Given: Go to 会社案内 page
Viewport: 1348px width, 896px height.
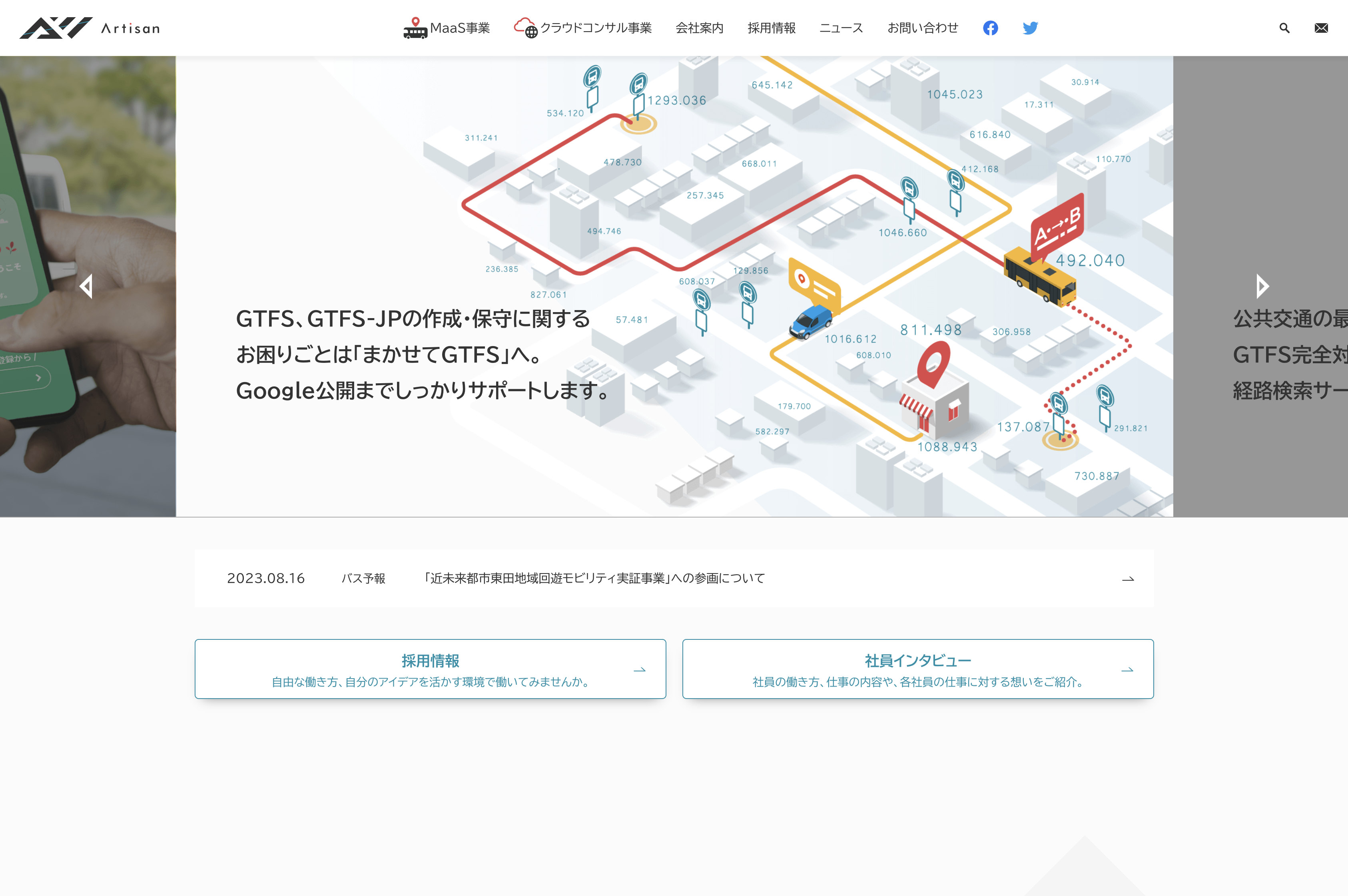Looking at the screenshot, I should [x=700, y=28].
